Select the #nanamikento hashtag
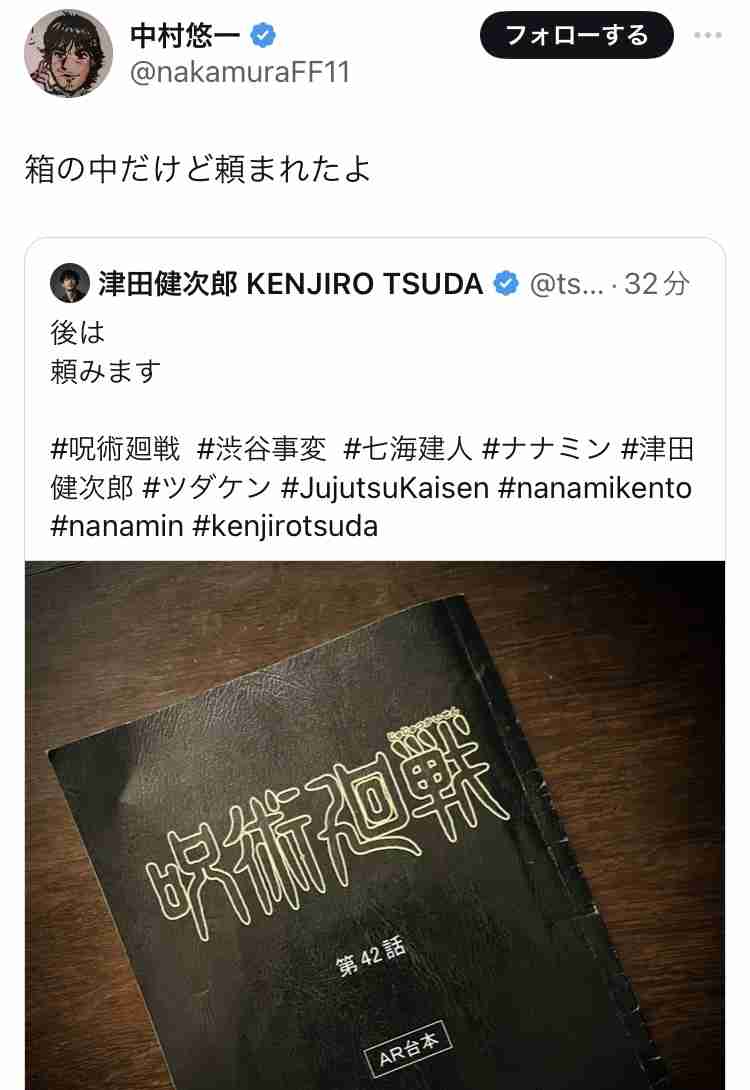Image resolution: width=750 pixels, height=1090 pixels. (595, 488)
